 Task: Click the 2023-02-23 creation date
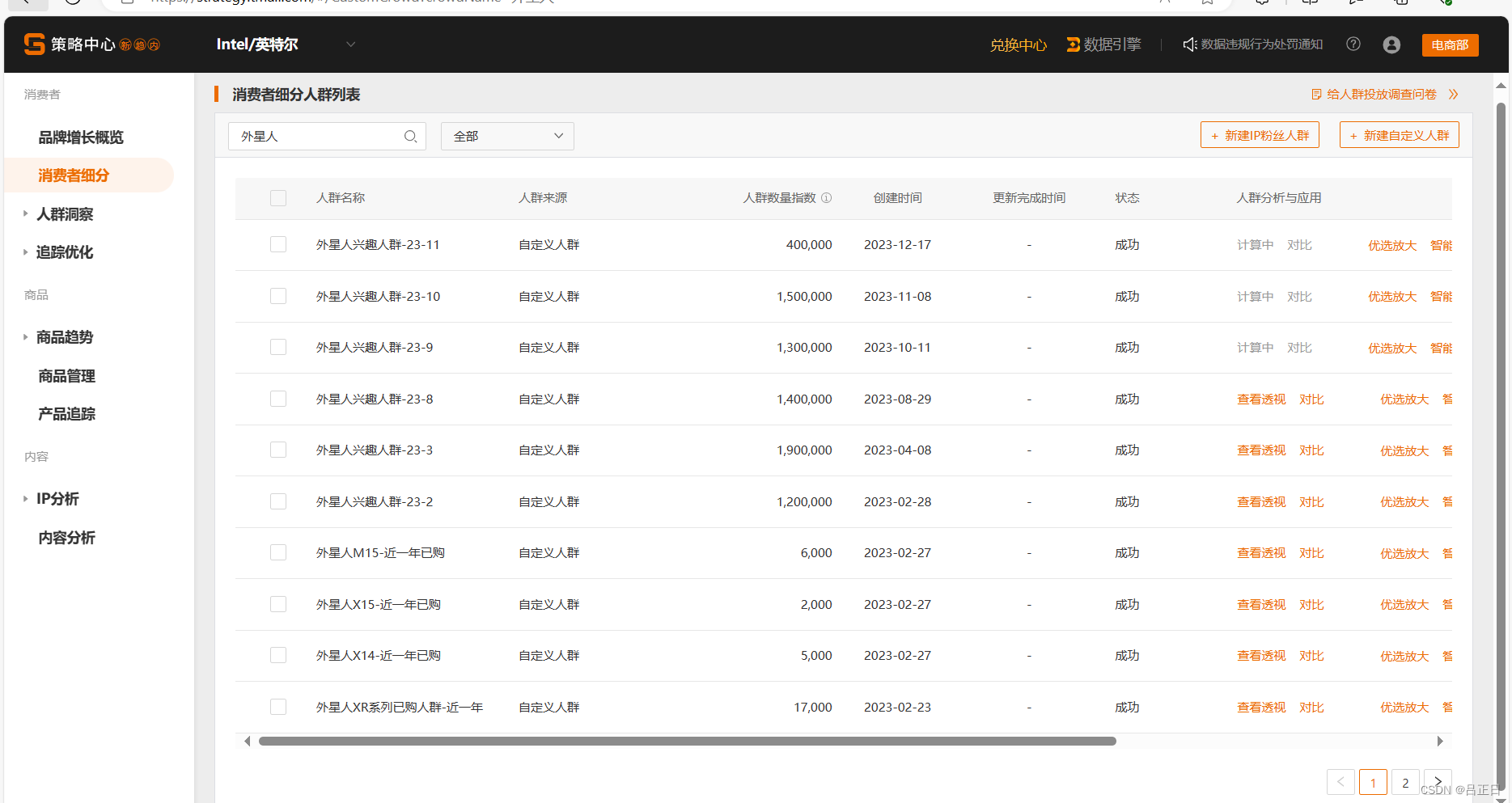(x=897, y=708)
